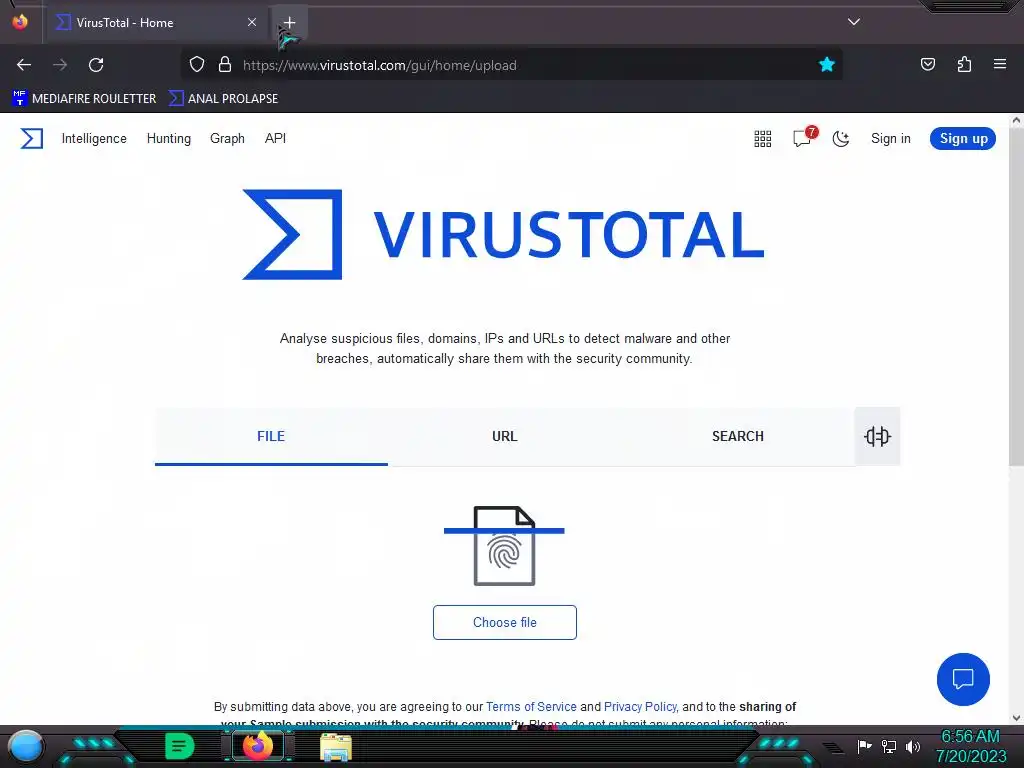Click the Choose file button
This screenshot has height=768, width=1024.
pyautogui.click(x=504, y=622)
